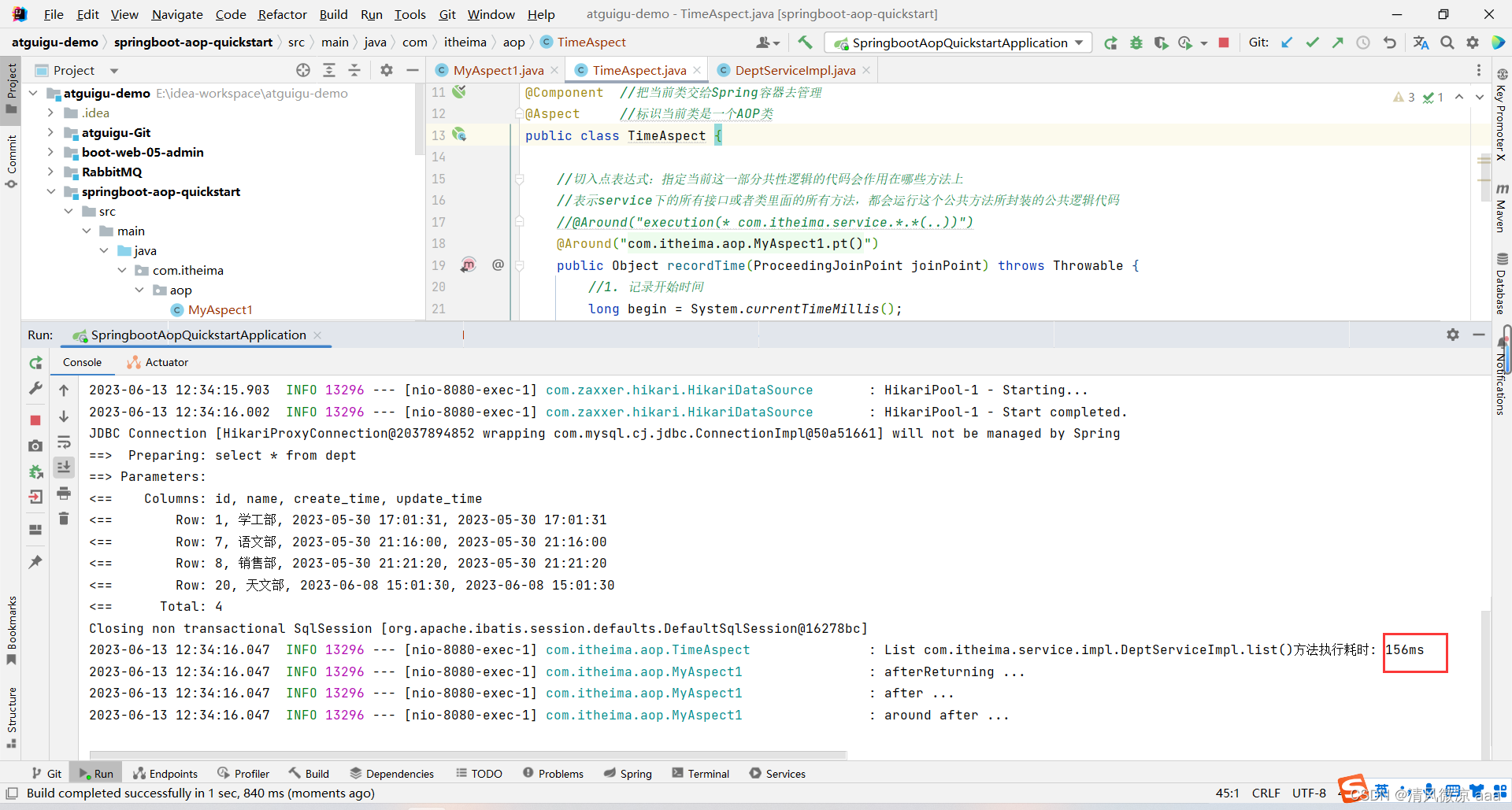Update project via Git arrow icon
The image size is (1512, 810).
1287,43
